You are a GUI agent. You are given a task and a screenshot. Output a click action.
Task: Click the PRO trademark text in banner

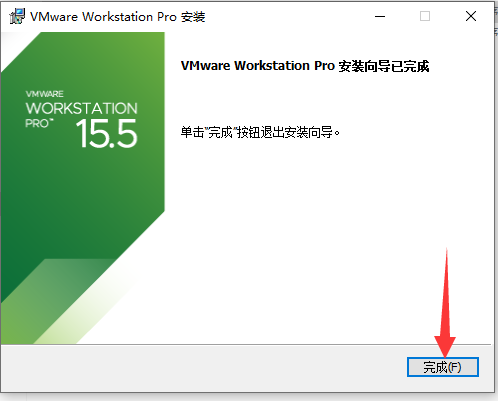pyautogui.click(x=39, y=123)
